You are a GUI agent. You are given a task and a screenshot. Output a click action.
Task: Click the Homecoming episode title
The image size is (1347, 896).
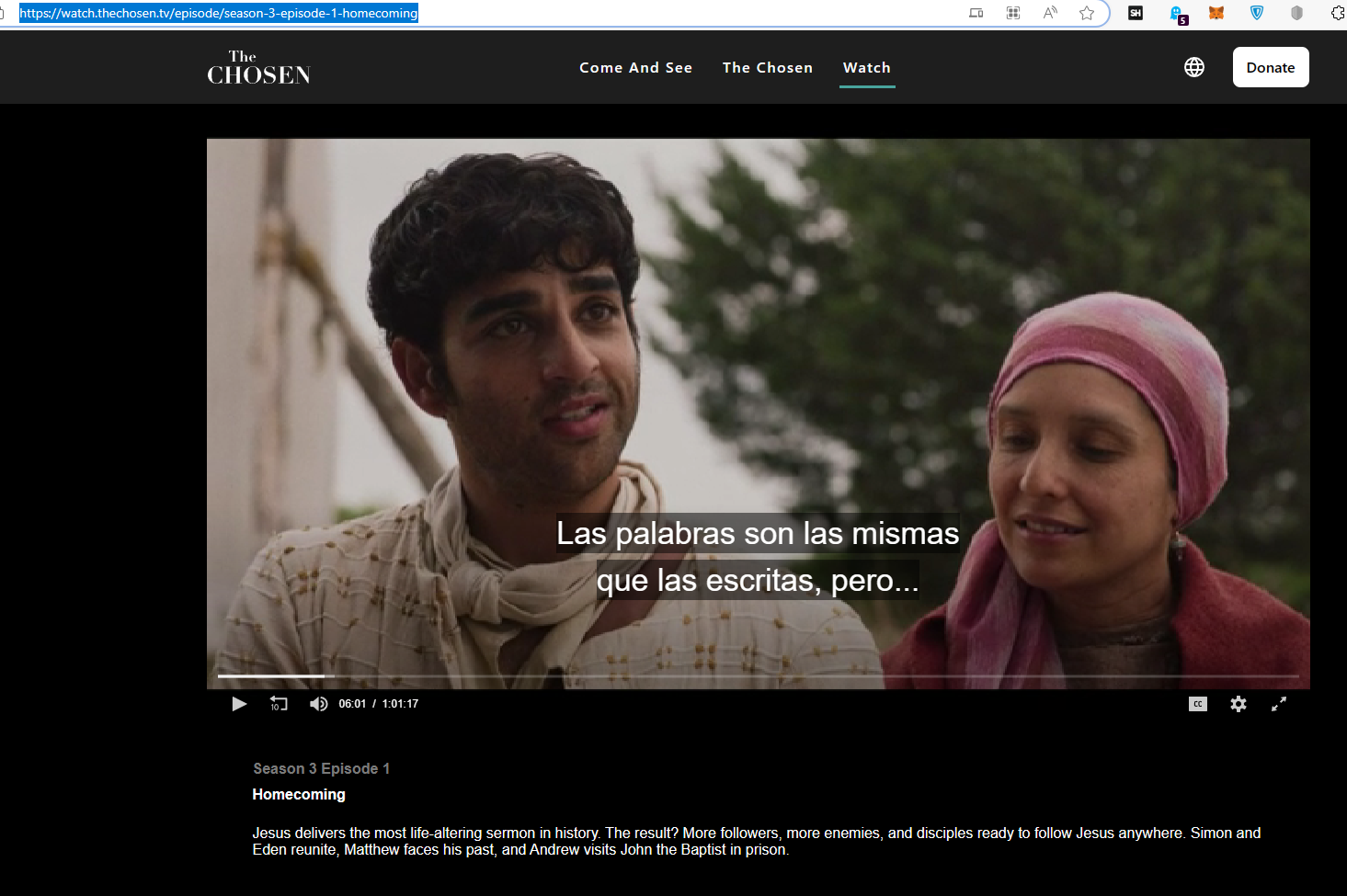tap(299, 794)
